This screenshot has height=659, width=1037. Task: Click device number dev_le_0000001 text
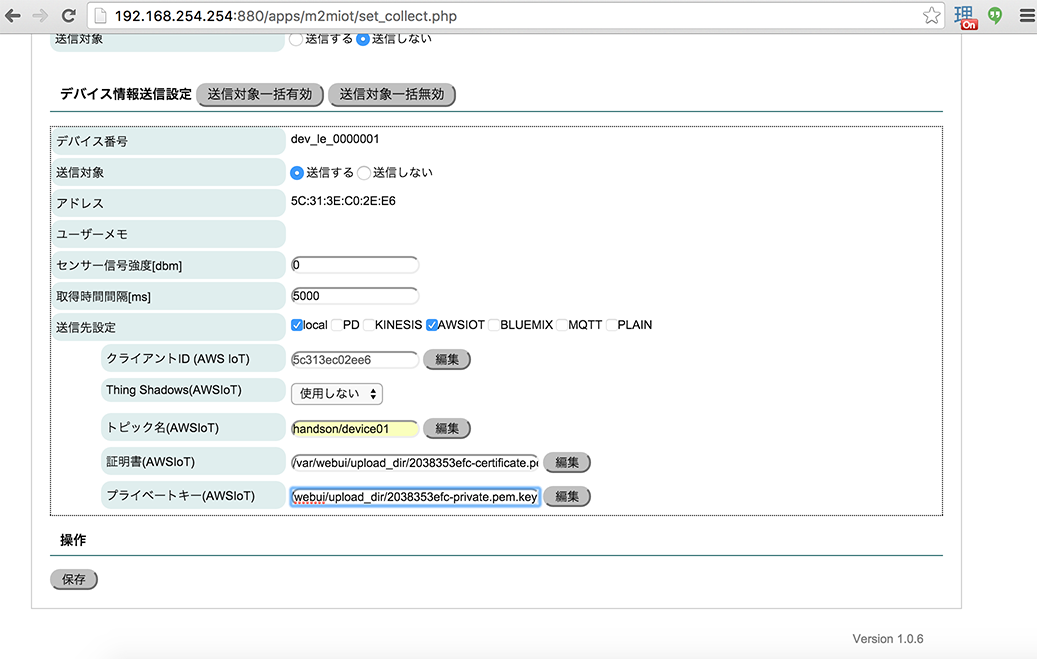(335, 139)
